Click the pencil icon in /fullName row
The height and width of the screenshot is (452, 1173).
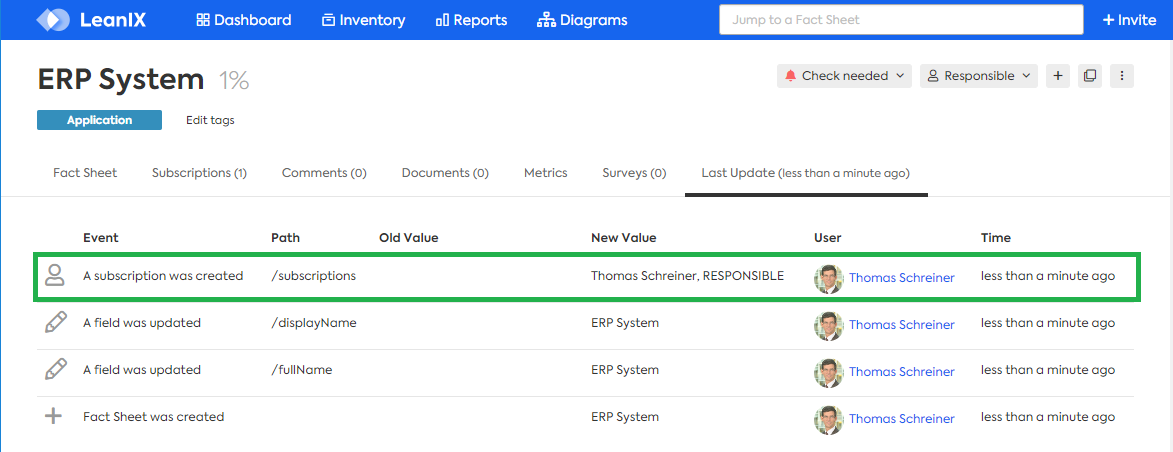click(55, 370)
